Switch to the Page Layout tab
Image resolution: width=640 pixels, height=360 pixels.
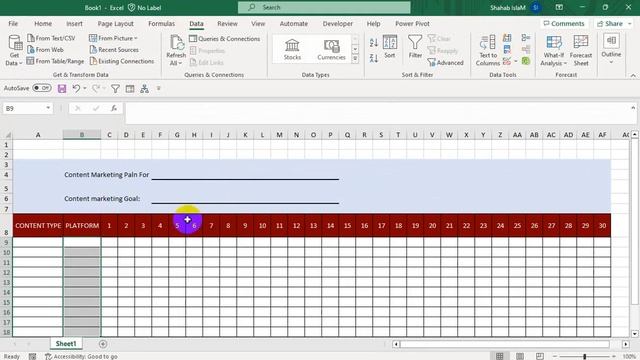(x=116, y=24)
